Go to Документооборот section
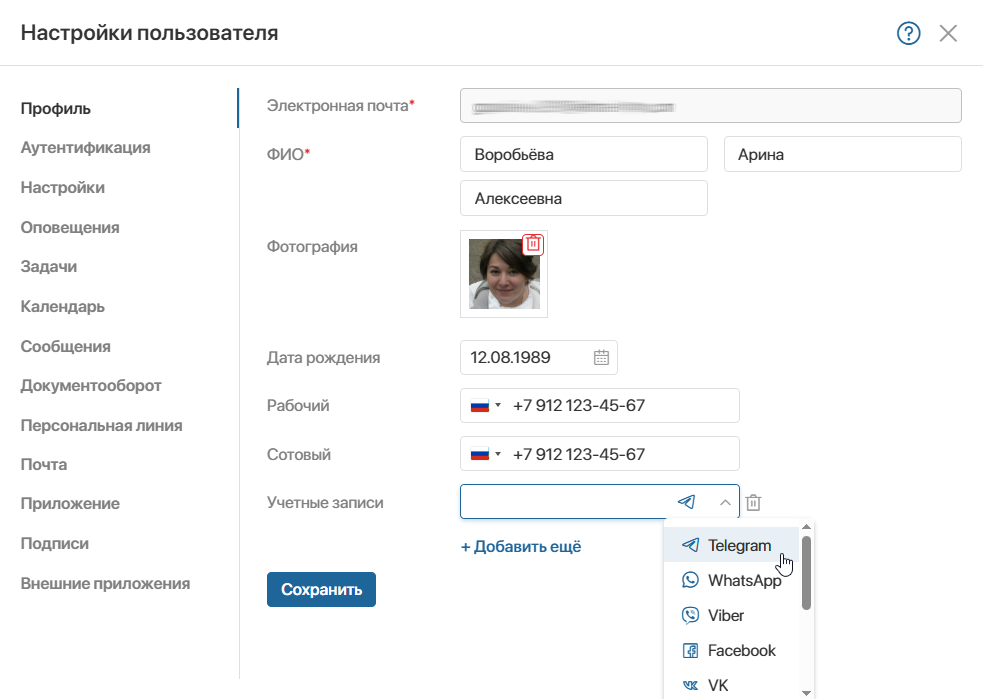This screenshot has height=699, width=983. pyautogui.click(x=91, y=386)
